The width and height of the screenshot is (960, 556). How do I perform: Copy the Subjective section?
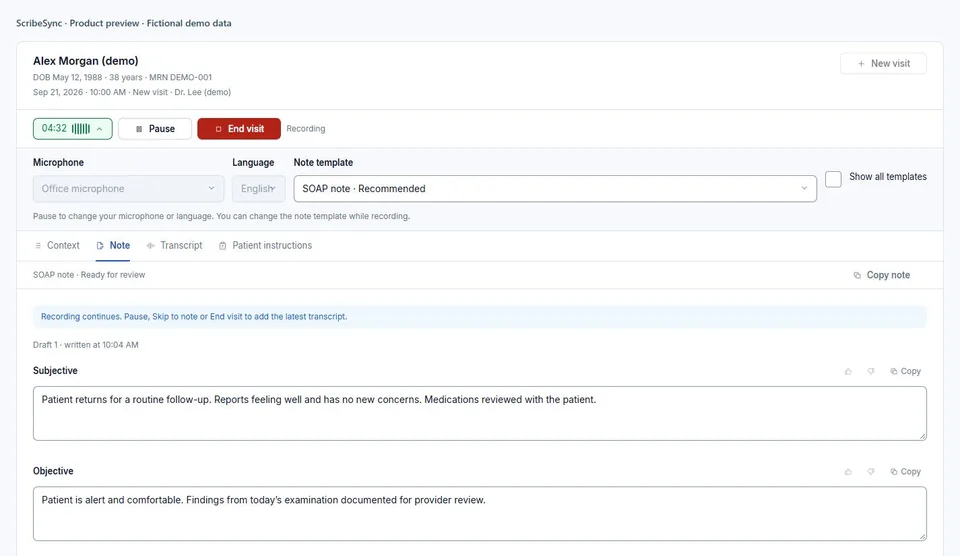[906, 371]
